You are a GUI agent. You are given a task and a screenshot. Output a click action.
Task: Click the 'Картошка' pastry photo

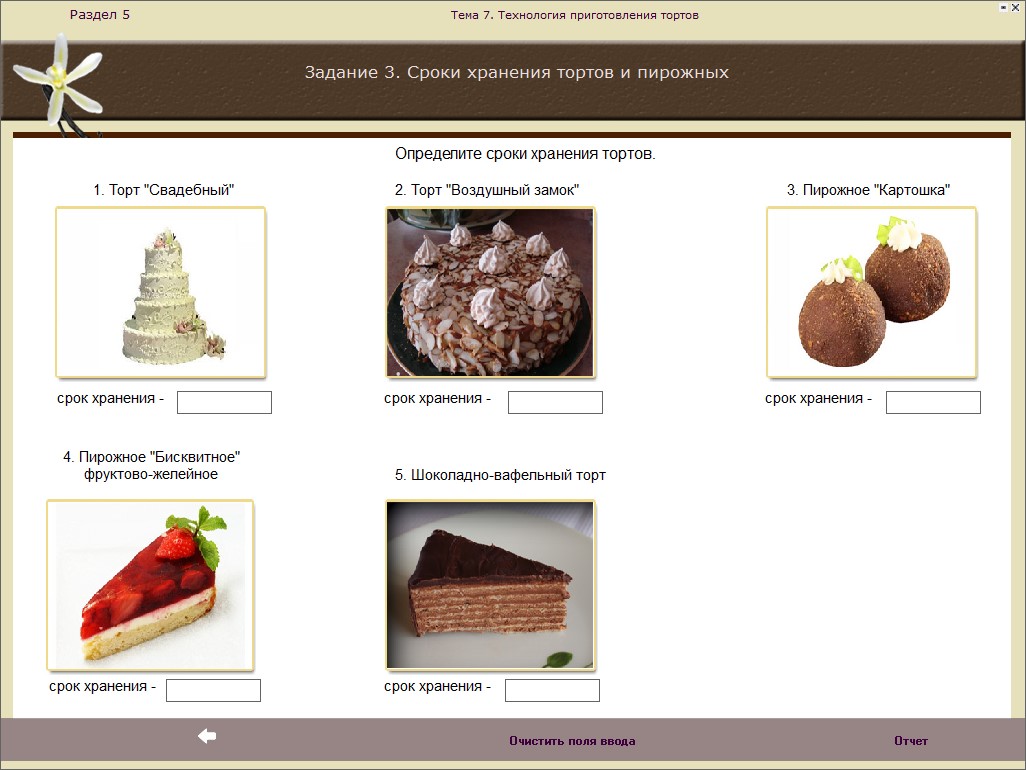pos(871,292)
